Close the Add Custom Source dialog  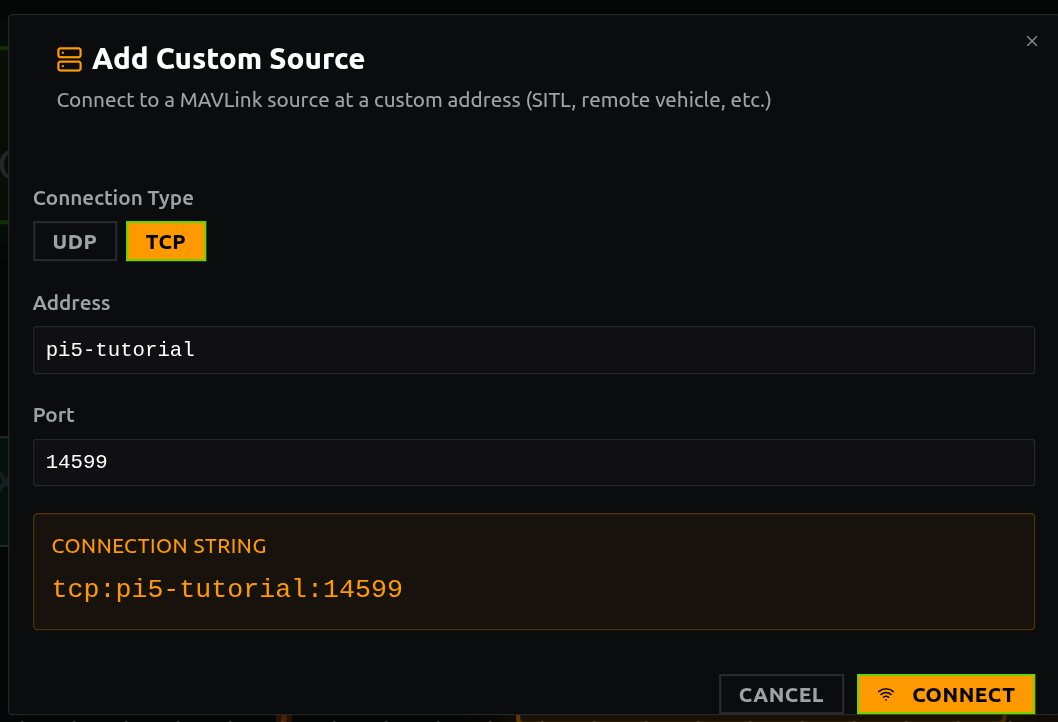1032,41
